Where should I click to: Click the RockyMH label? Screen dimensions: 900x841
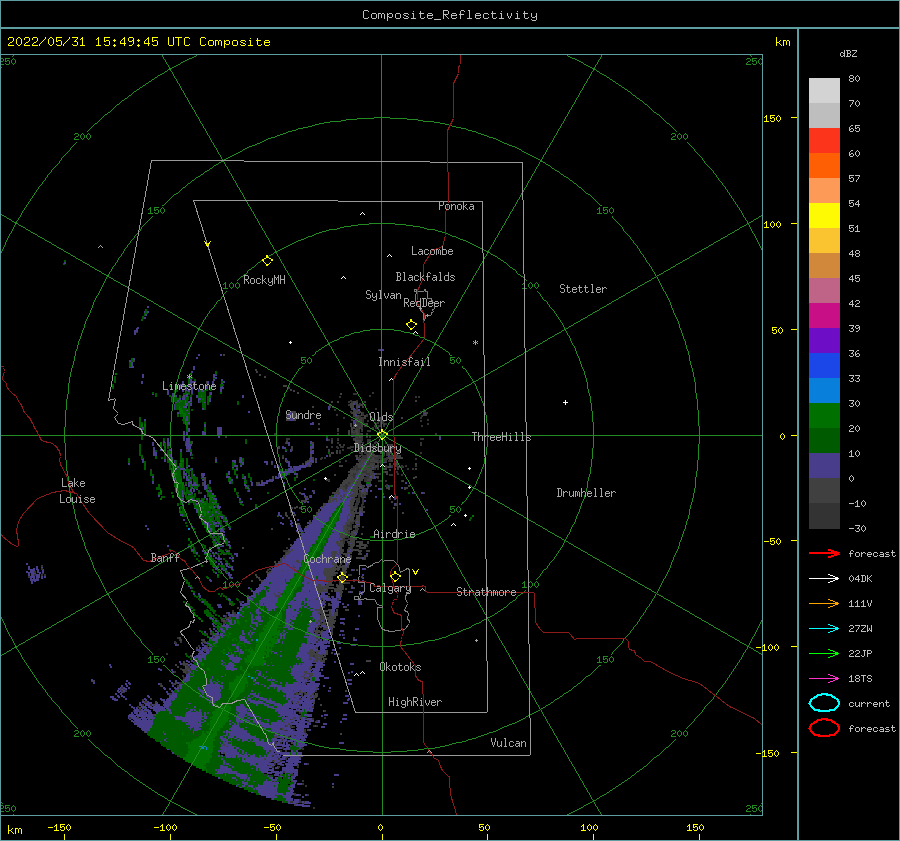(x=264, y=280)
